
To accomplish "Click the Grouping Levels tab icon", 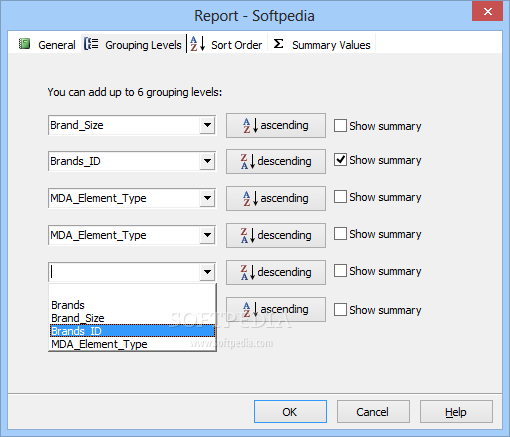I will [91, 44].
